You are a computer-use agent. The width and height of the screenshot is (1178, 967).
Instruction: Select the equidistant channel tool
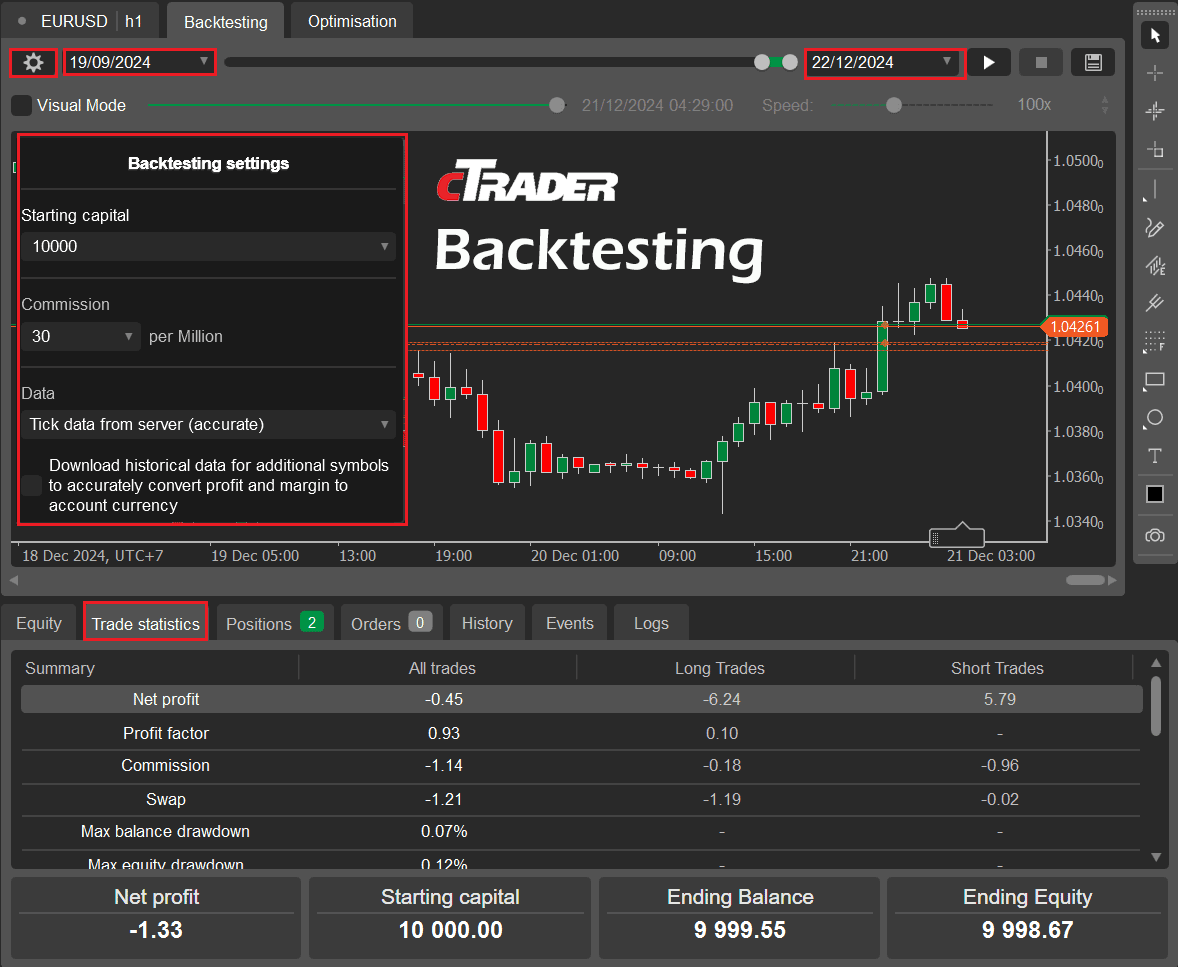coord(1155,265)
